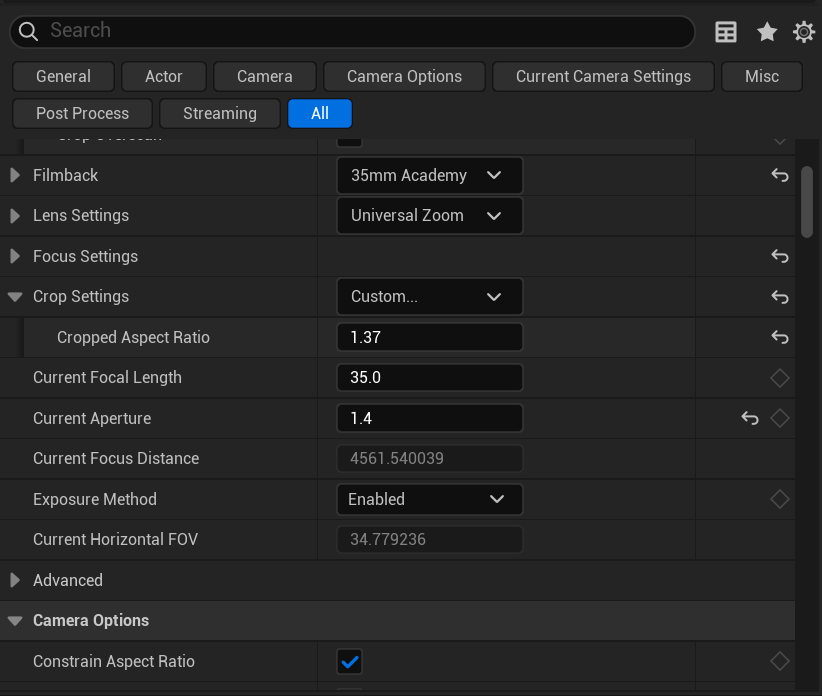Select the All filter tab
Screen dimensions: 822x696
tap(320, 113)
